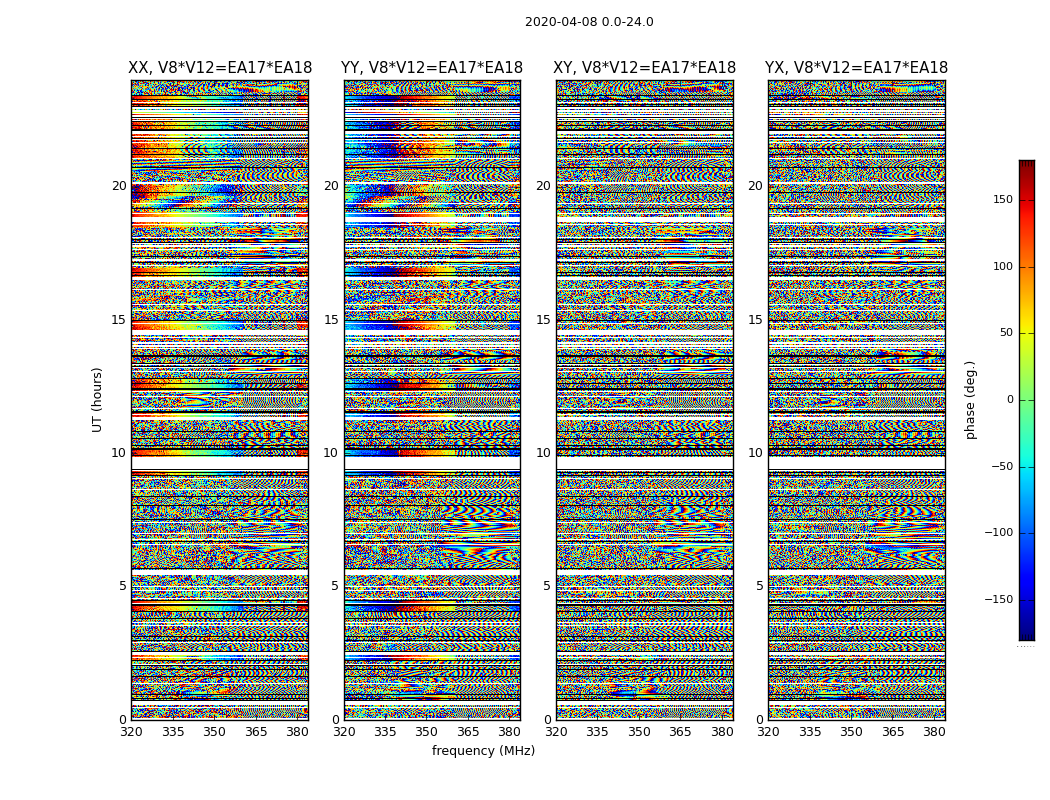Click the colorbar tick label −150

point(998,599)
